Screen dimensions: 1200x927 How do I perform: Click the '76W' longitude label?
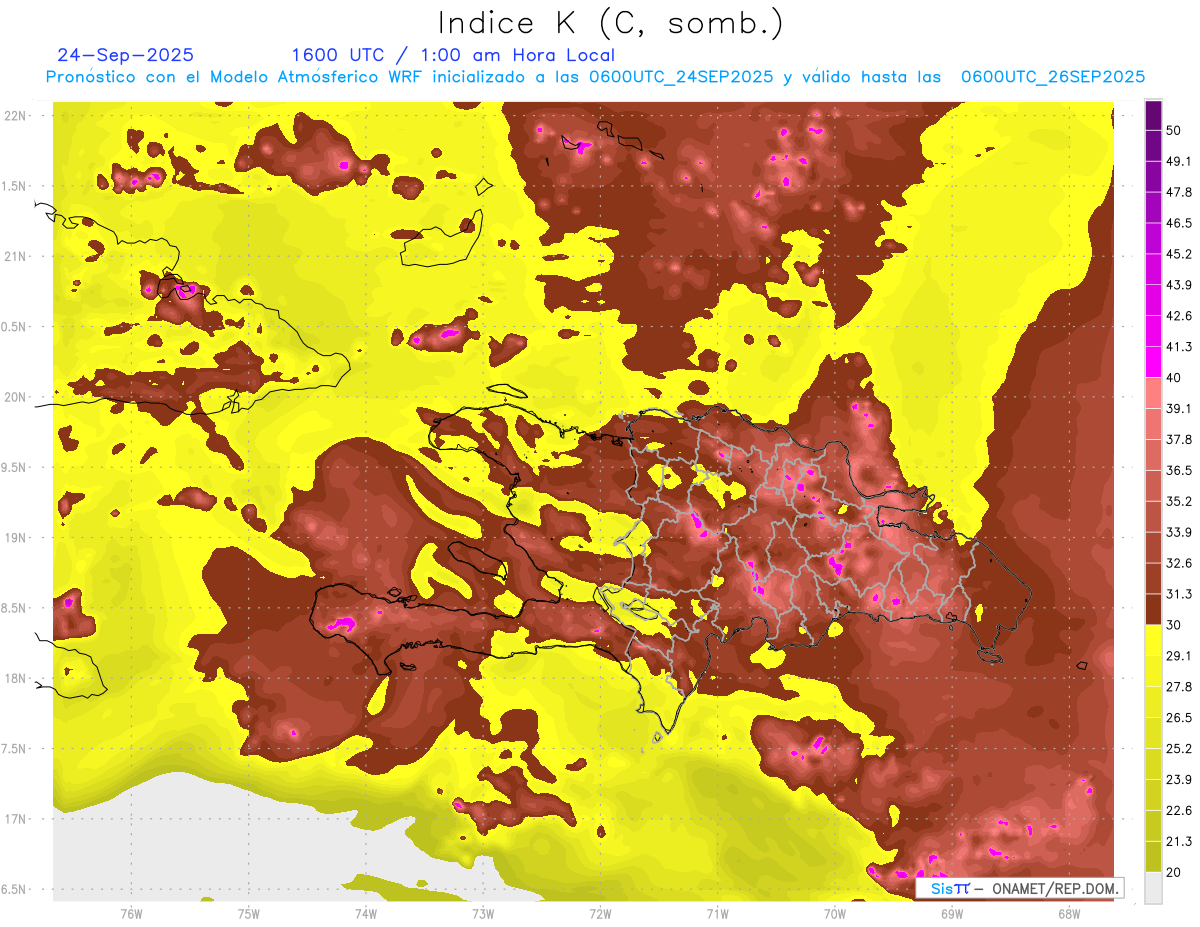click(x=131, y=914)
